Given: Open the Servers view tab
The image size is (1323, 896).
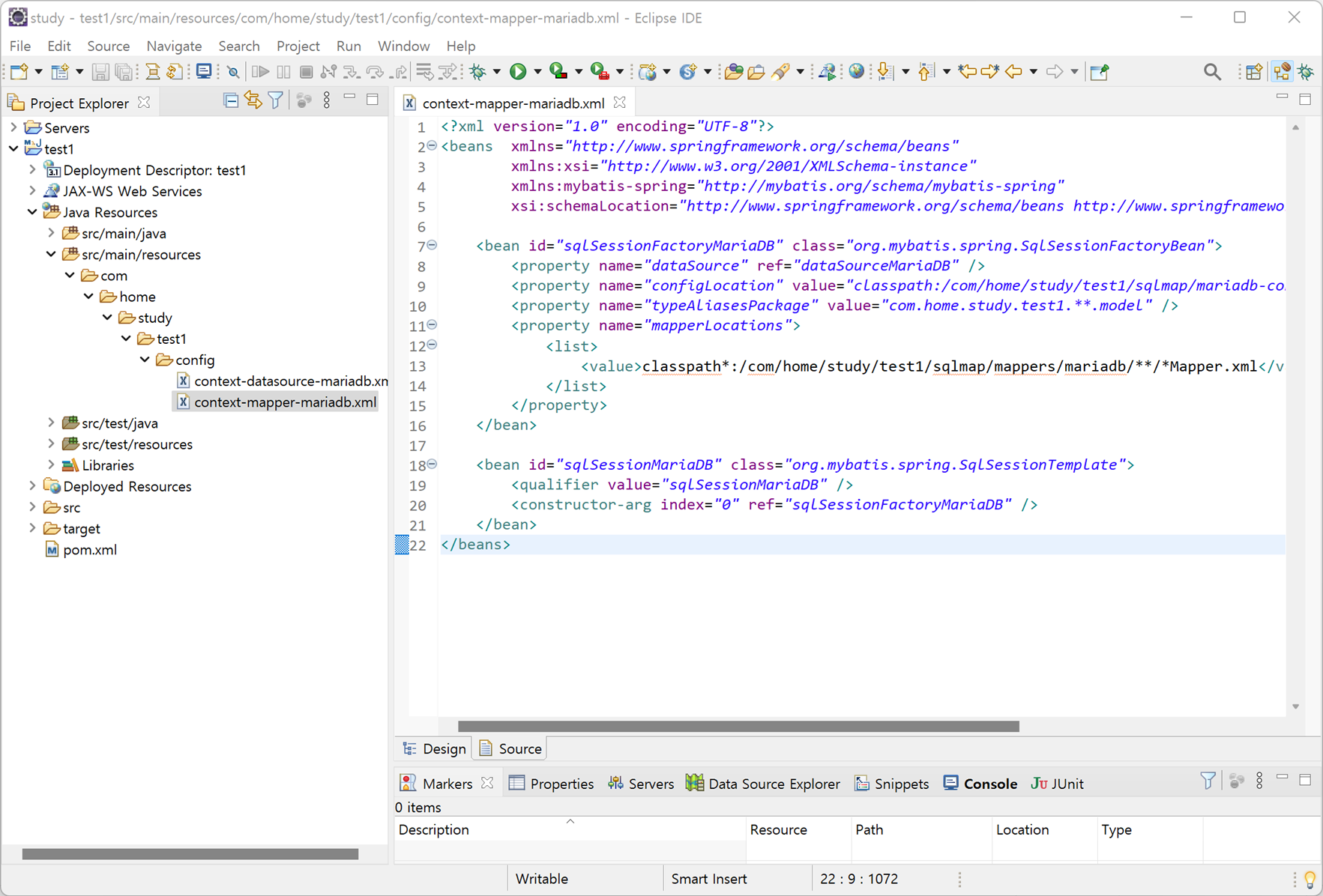Looking at the screenshot, I should click(641, 784).
